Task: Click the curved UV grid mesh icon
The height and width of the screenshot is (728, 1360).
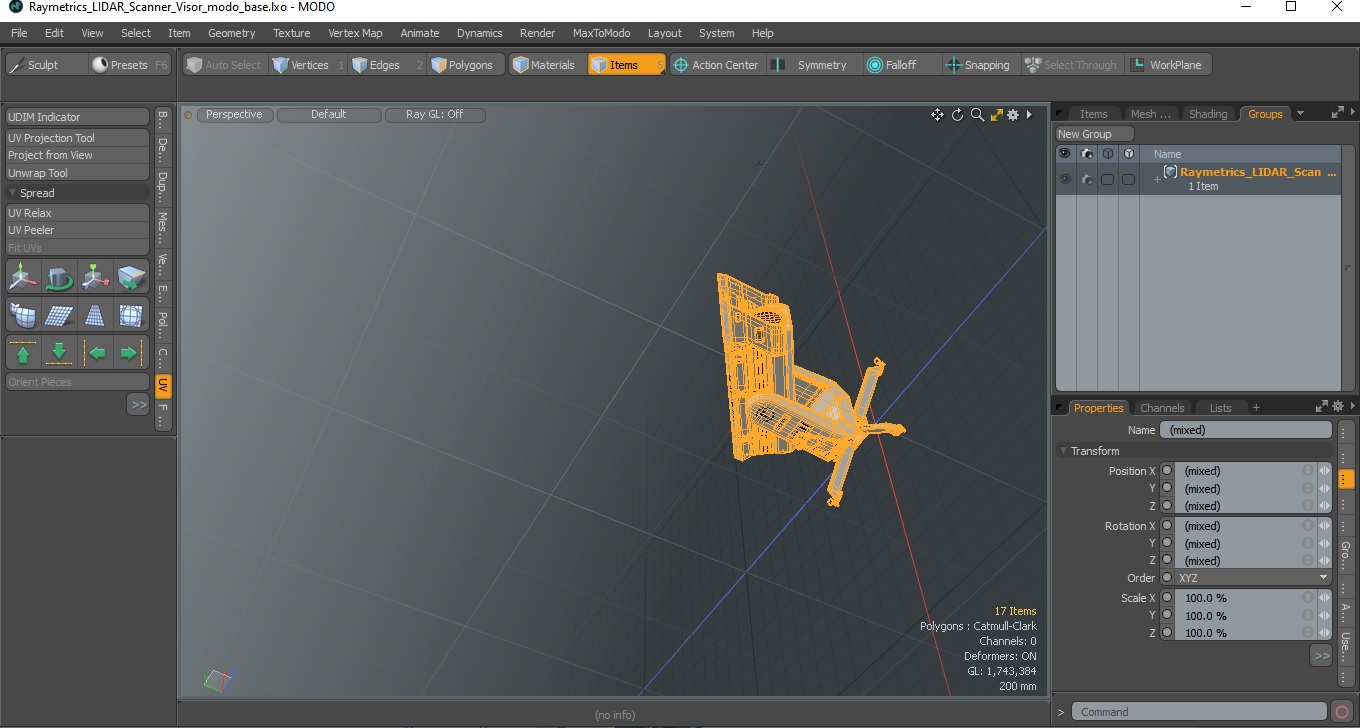Action: click(23, 315)
